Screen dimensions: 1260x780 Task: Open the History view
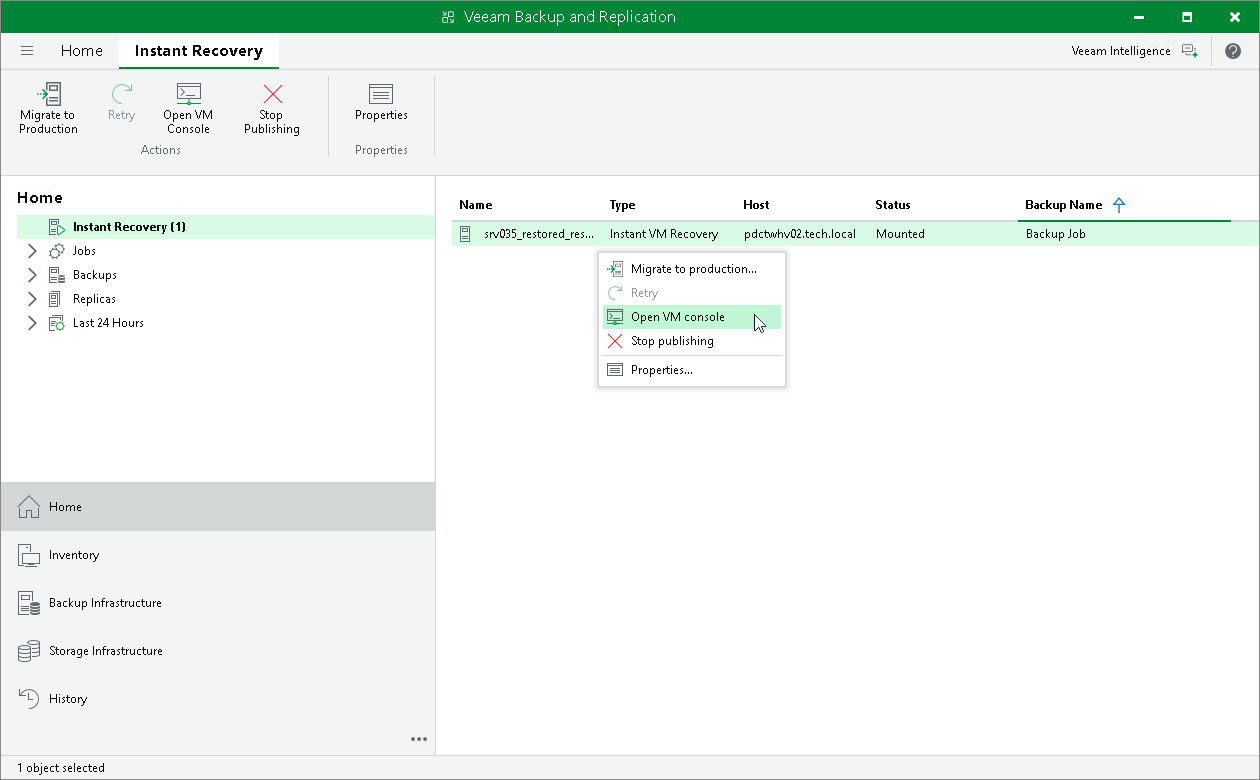(66, 699)
